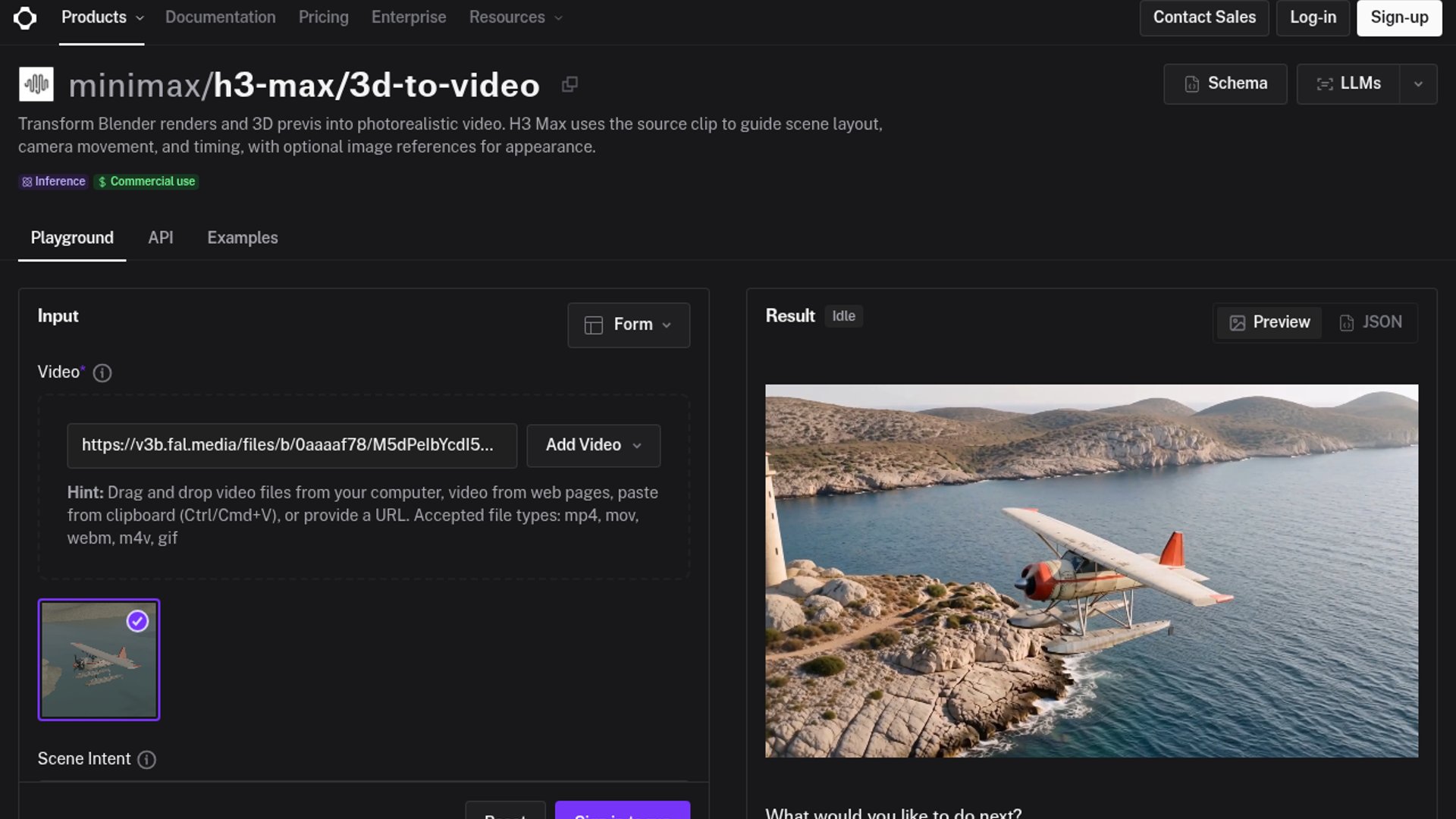
Task: Click the Contact Sales button
Action: [1204, 17]
